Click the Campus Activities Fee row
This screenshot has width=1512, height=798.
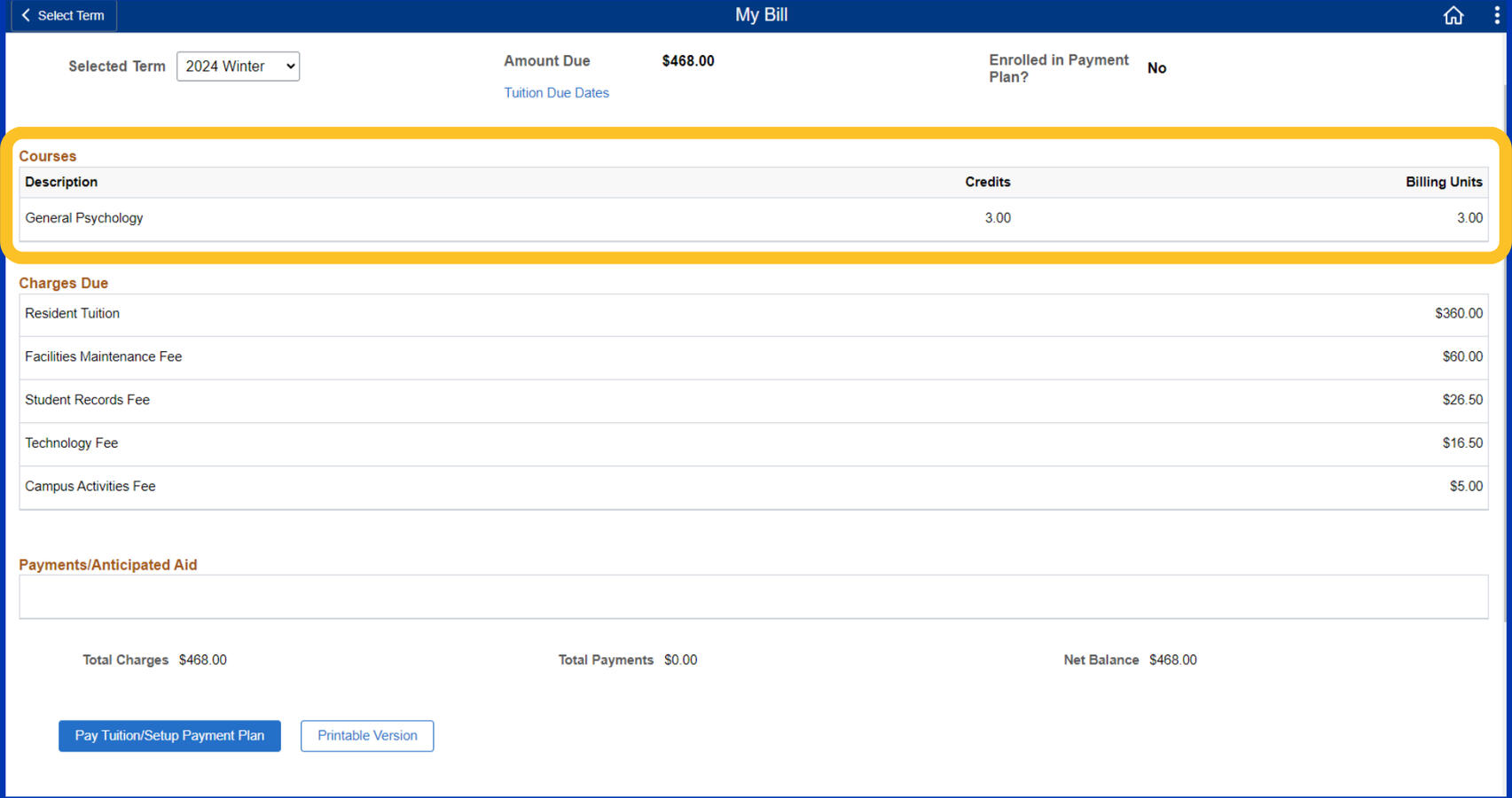pos(90,487)
